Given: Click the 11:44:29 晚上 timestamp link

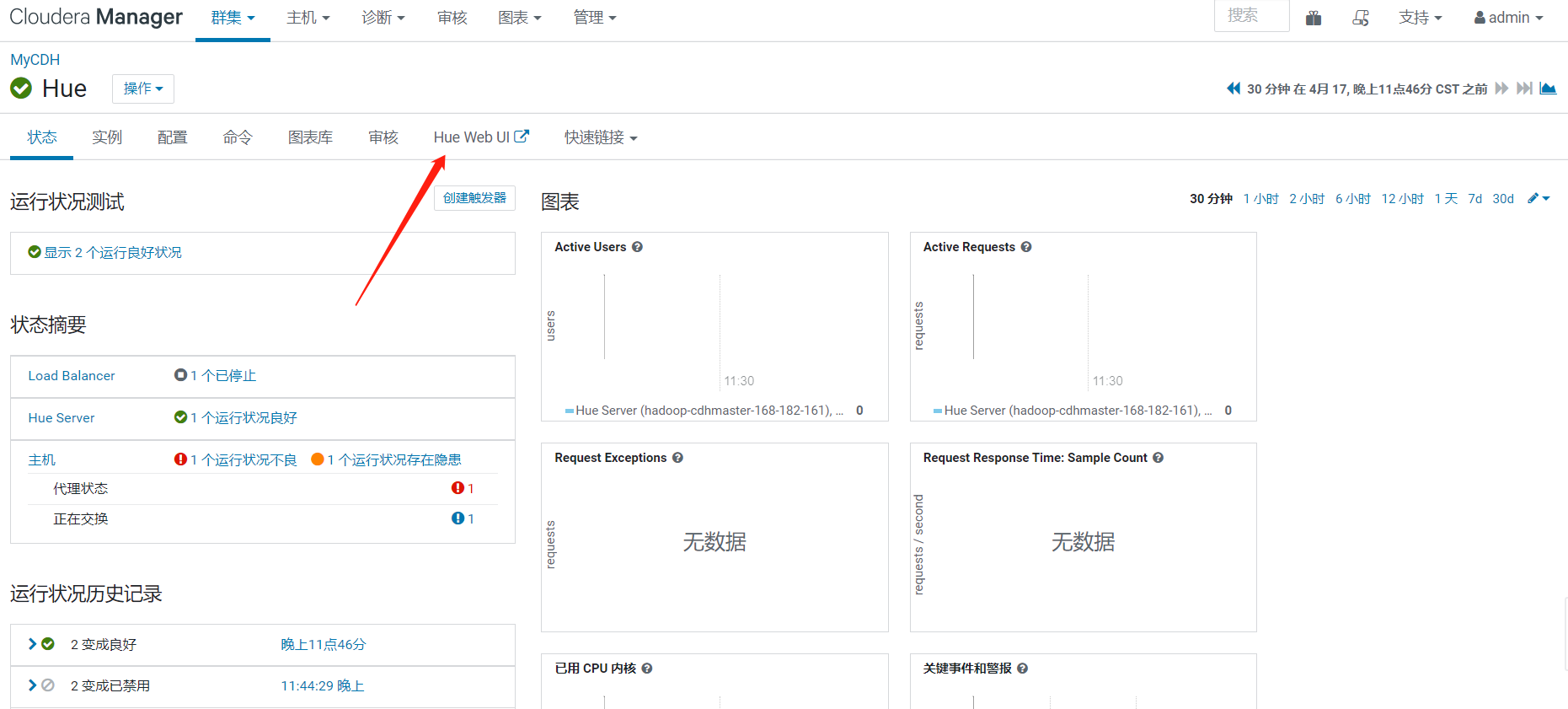Looking at the screenshot, I should [322, 685].
